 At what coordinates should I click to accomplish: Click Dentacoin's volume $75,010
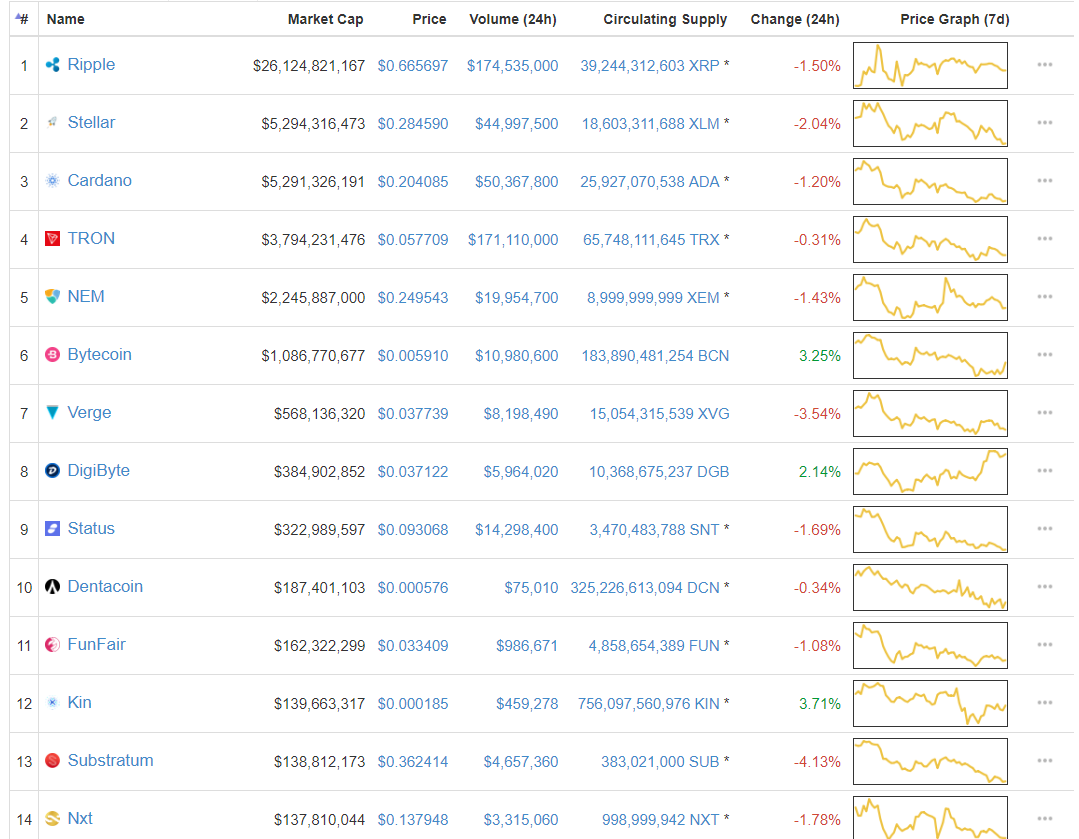coord(531,588)
